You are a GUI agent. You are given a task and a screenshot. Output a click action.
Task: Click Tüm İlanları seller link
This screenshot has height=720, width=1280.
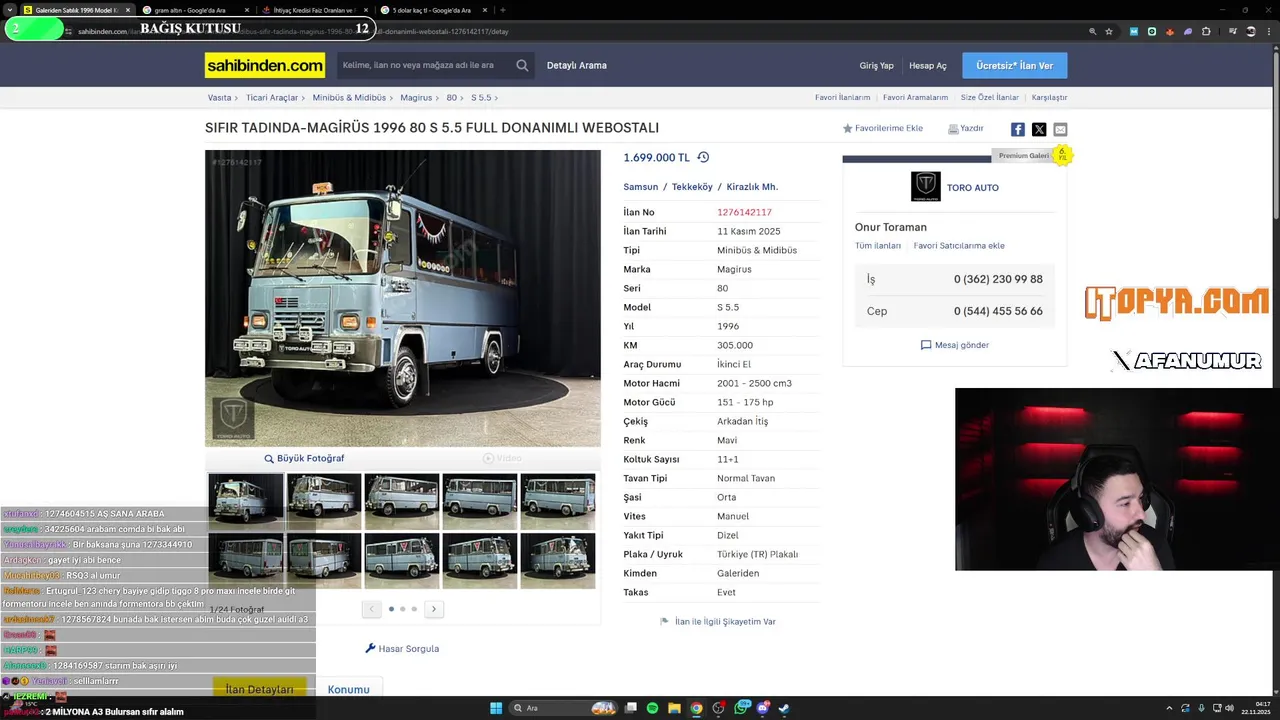point(878,246)
